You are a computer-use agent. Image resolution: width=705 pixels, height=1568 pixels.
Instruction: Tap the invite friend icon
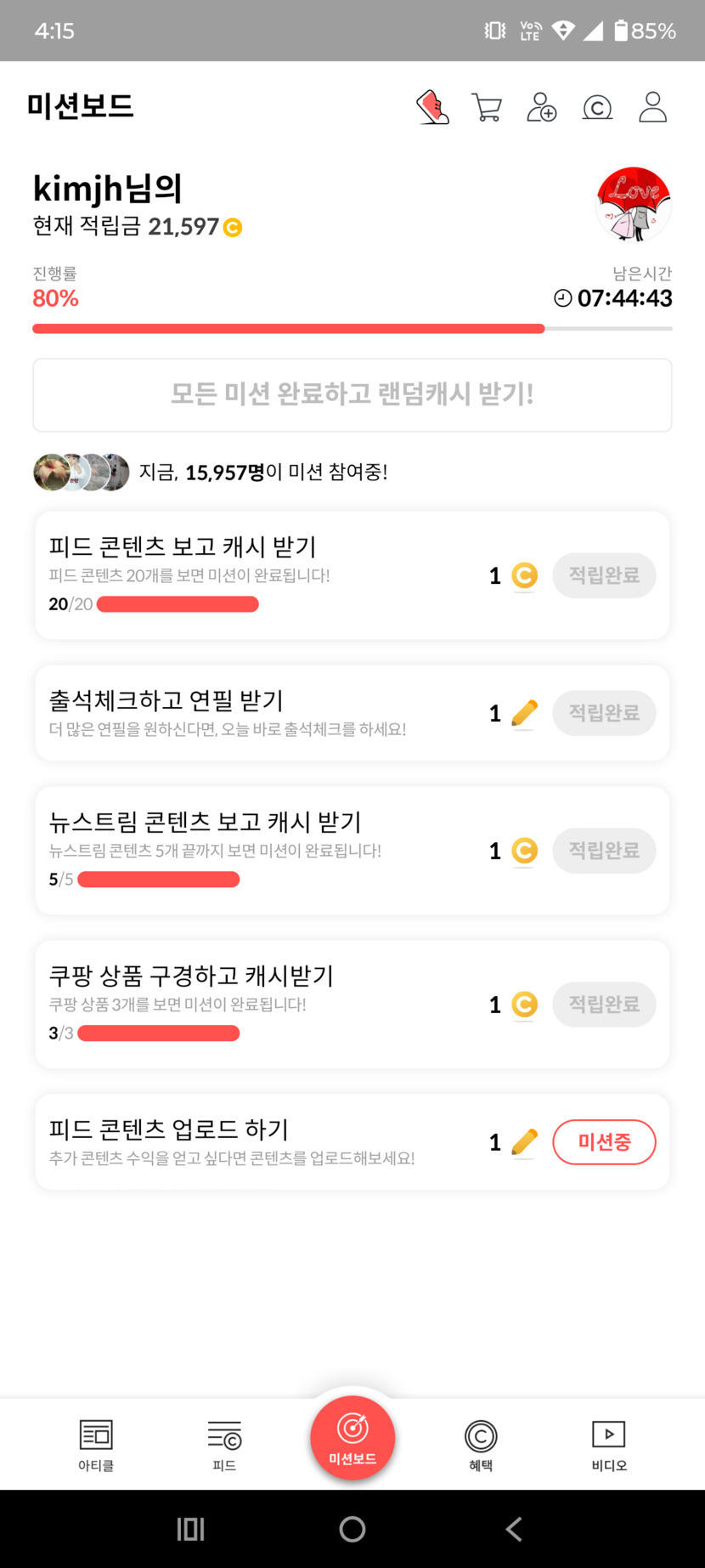coord(541,108)
